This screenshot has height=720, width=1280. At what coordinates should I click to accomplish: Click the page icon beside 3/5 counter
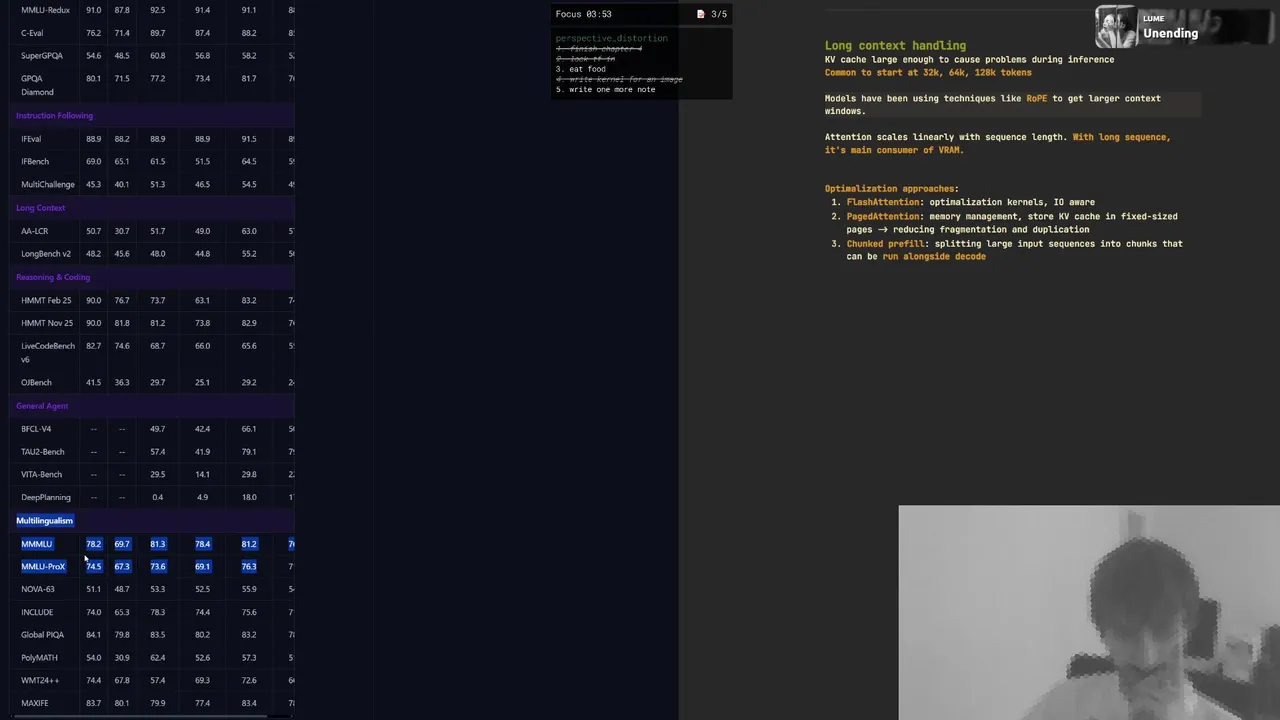pyautogui.click(x=701, y=14)
